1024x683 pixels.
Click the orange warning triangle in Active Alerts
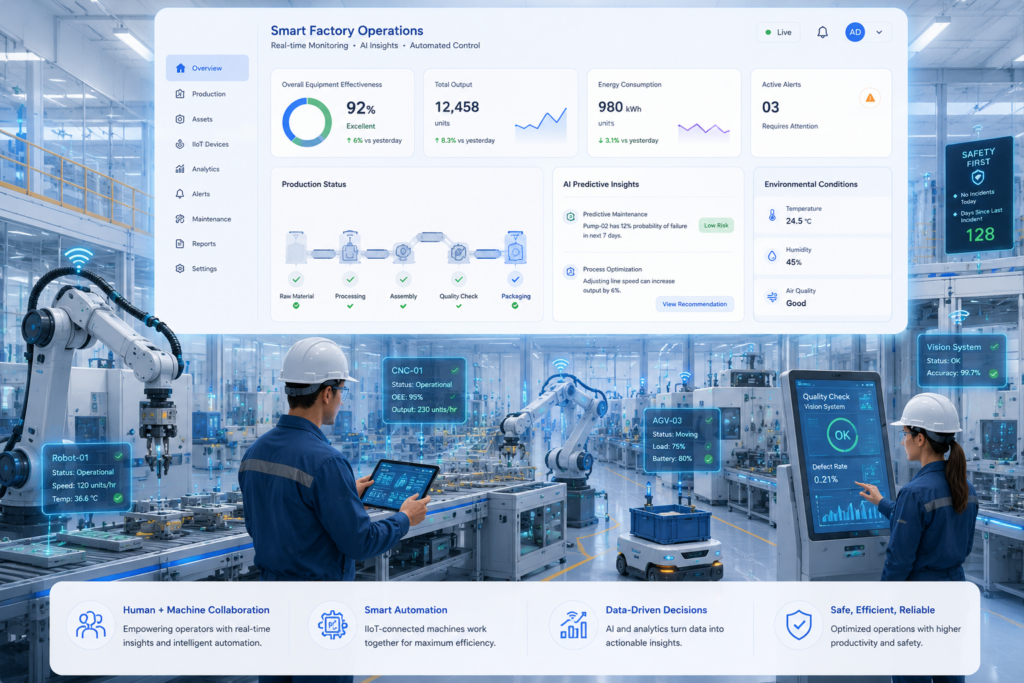870,98
